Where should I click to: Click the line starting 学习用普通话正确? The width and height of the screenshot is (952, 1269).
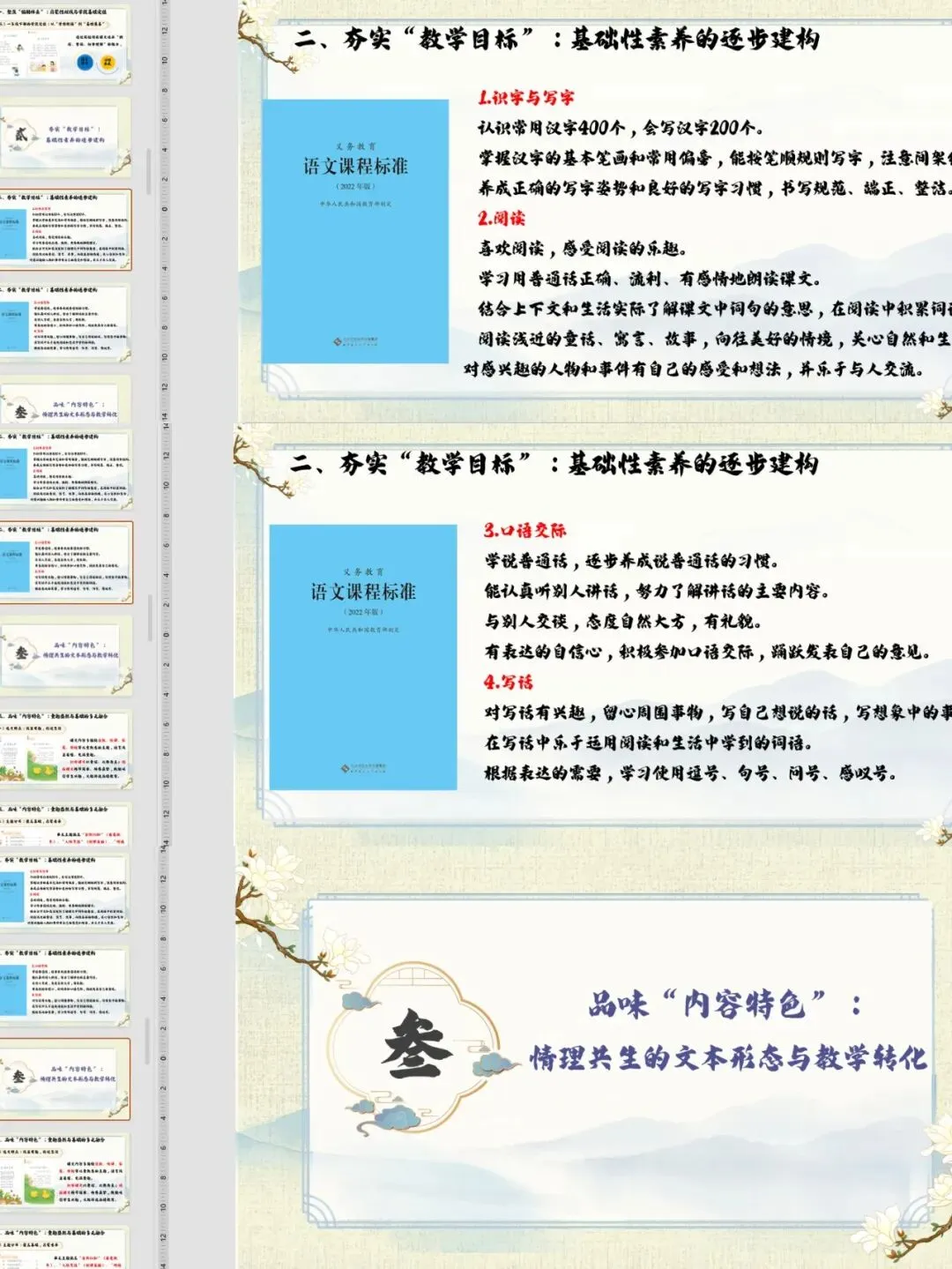(x=650, y=279)
